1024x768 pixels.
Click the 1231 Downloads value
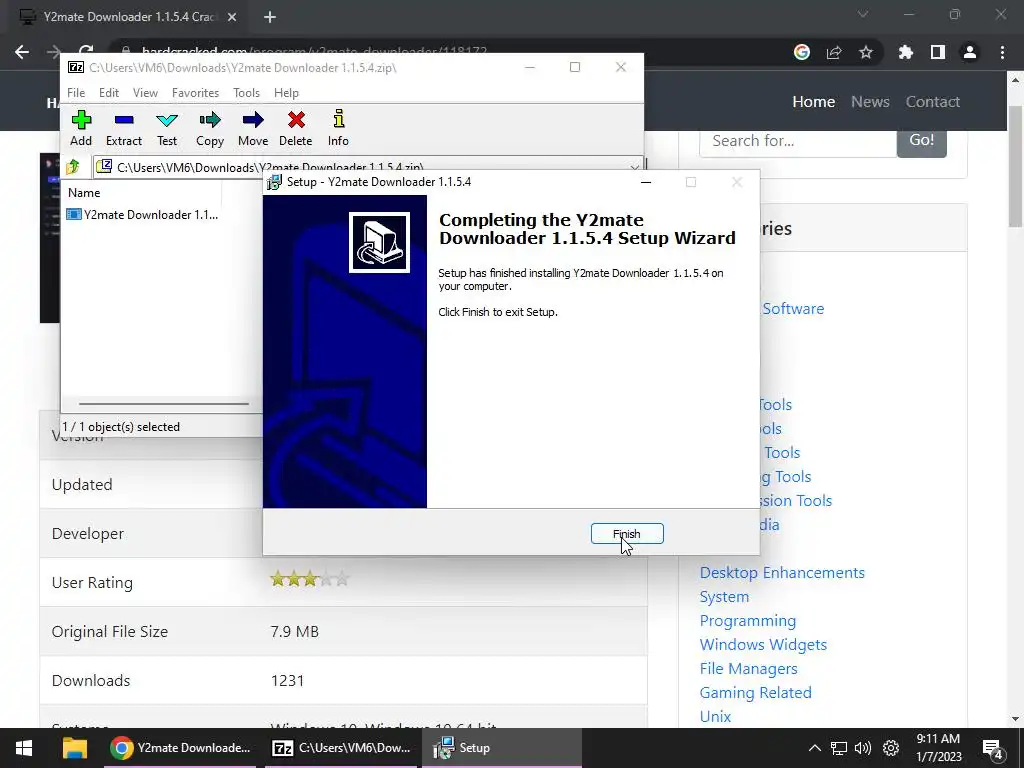point(287,681)
